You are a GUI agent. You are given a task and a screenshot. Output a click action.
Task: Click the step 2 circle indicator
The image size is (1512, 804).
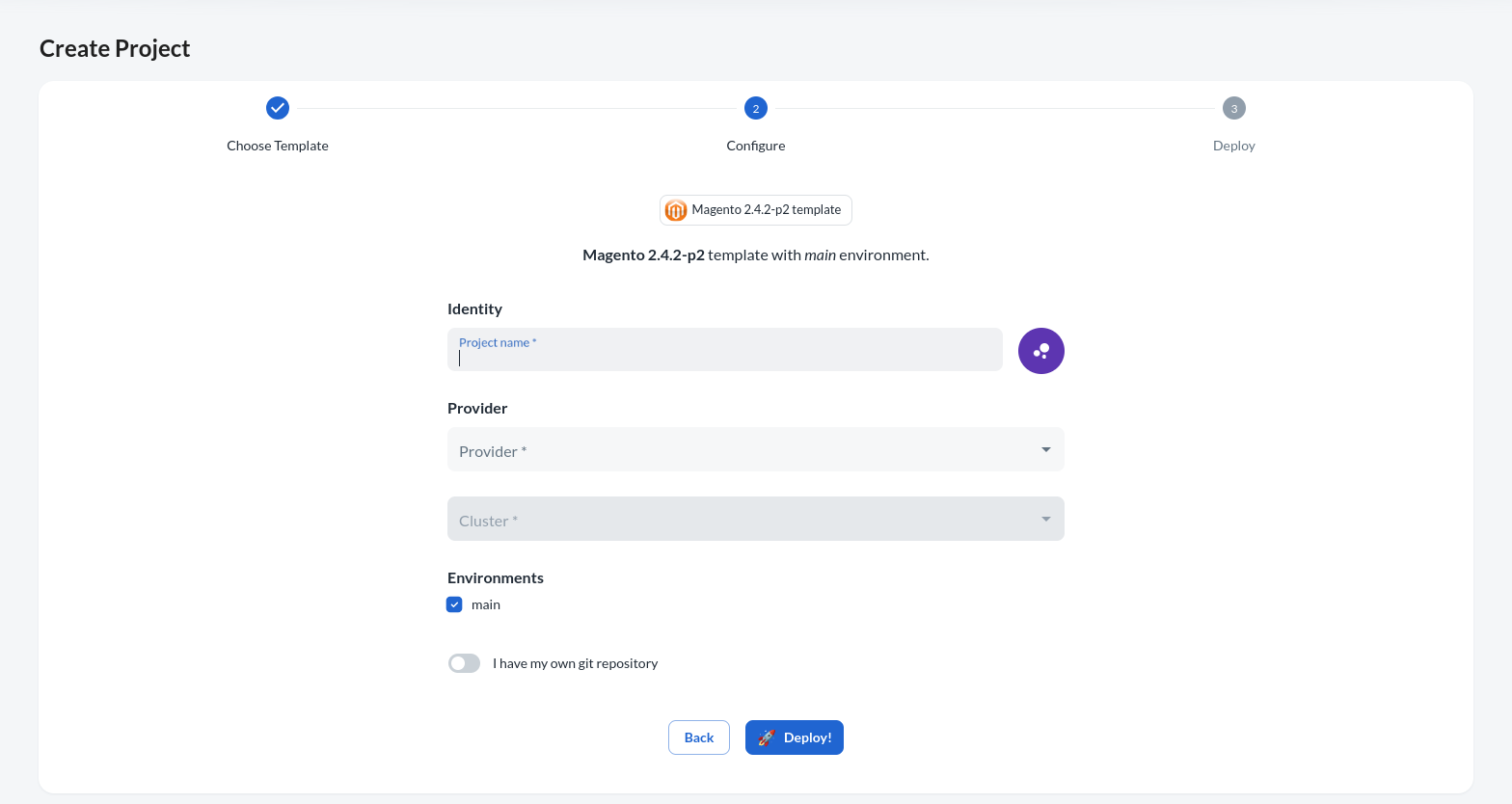click(756, 108)
